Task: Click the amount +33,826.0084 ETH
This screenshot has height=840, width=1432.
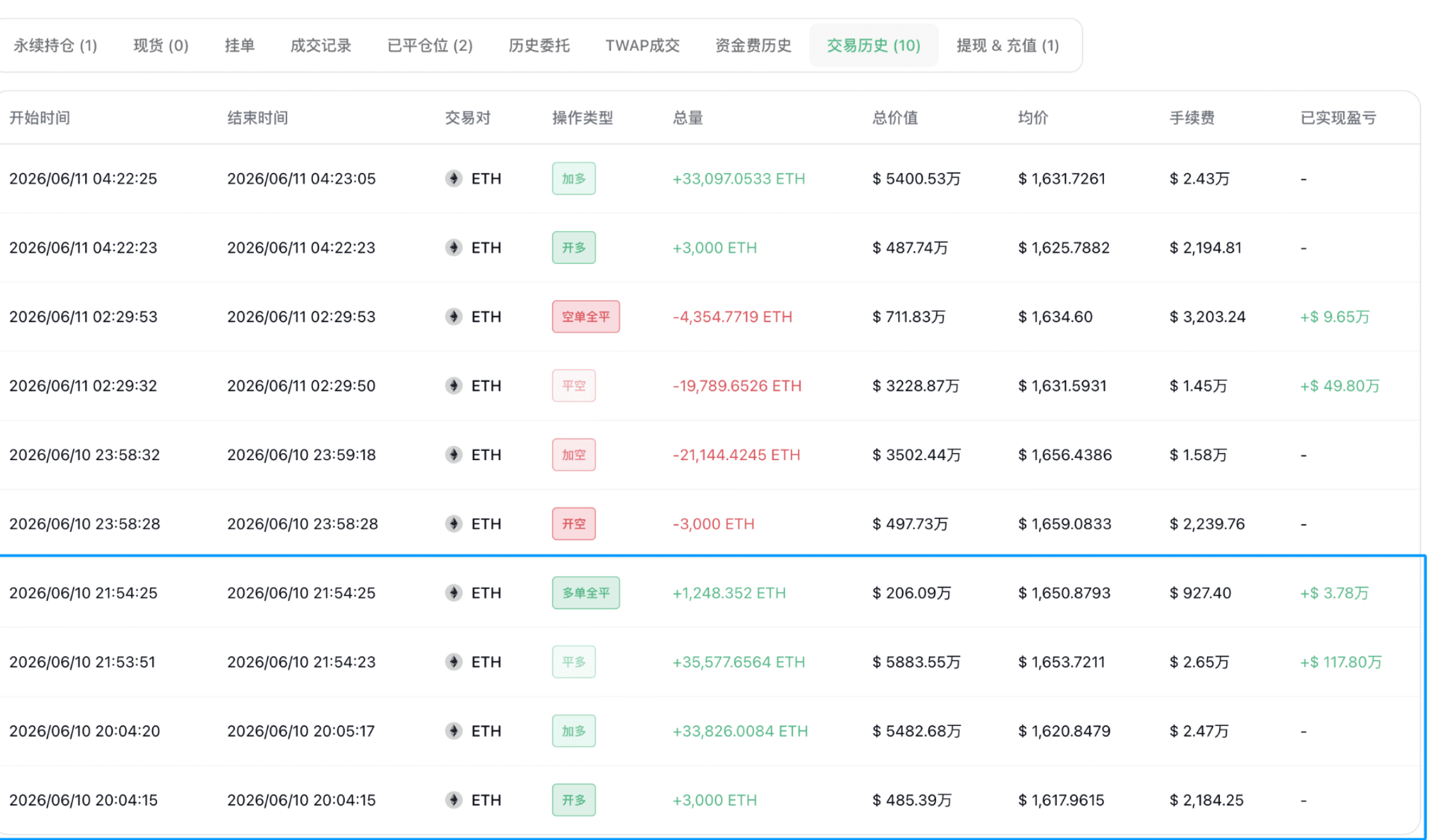Action: (x=740, y=731)
